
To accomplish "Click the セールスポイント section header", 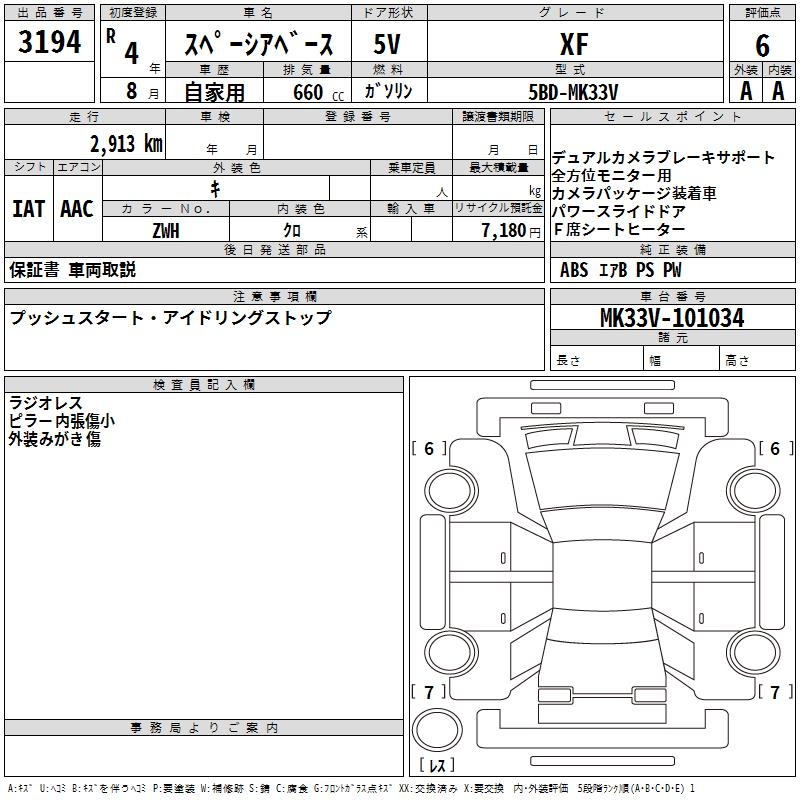I will pyautogui.click(x=672, y=116).
